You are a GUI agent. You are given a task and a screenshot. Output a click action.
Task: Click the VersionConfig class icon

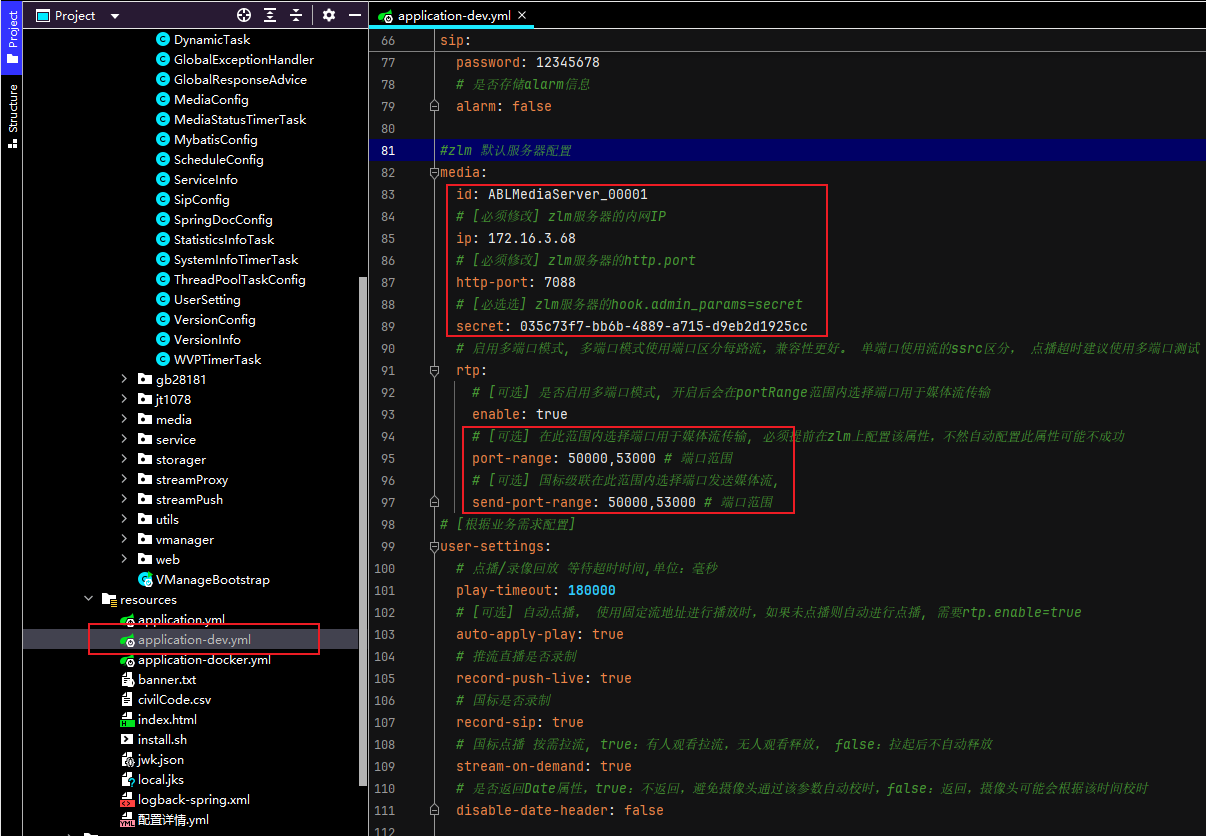coord(163,319)
